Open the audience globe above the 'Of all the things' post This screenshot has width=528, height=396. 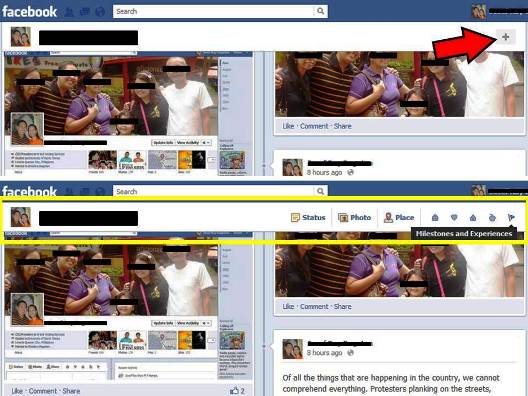tap(351, 353)
